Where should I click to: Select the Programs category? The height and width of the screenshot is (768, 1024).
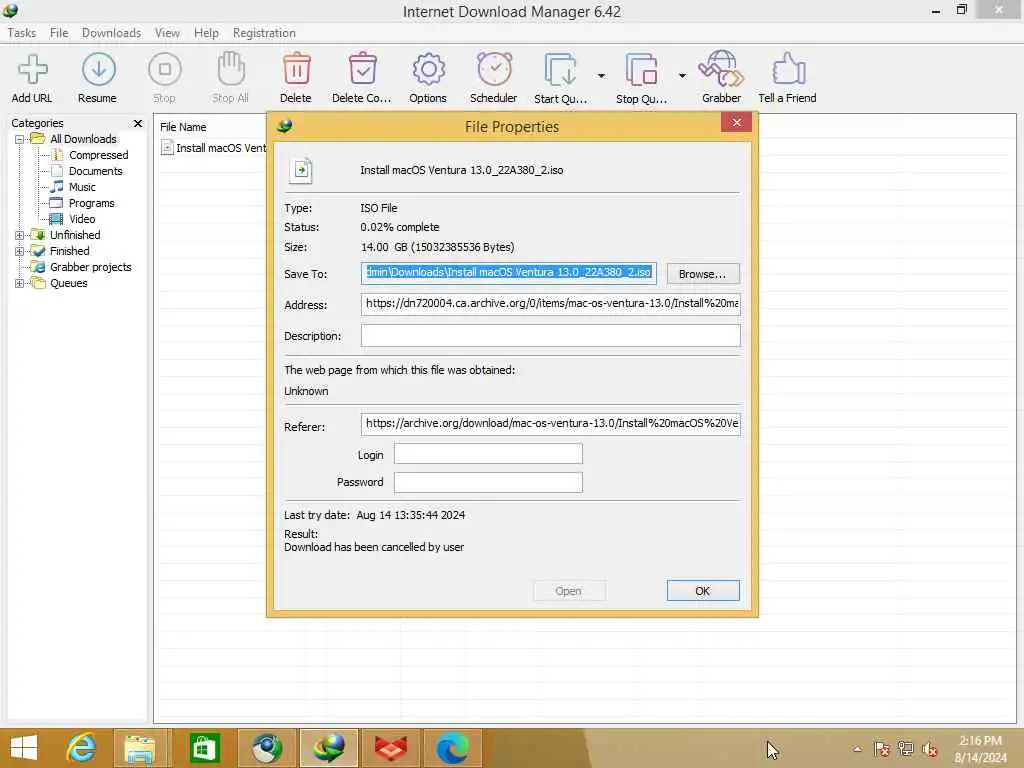[x=91, y=203]
